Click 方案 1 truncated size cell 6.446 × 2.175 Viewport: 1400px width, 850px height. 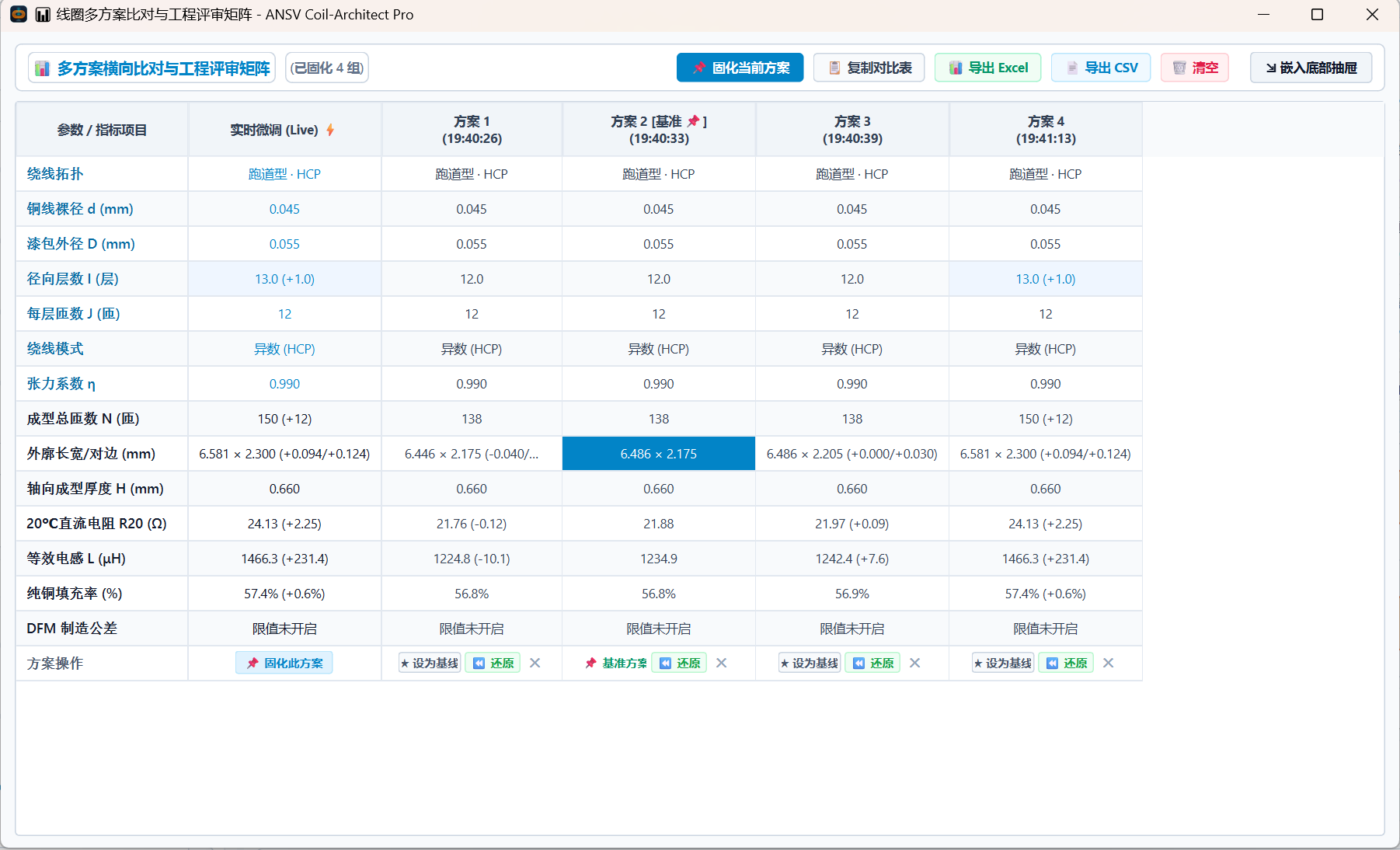(x=472, y=454)
